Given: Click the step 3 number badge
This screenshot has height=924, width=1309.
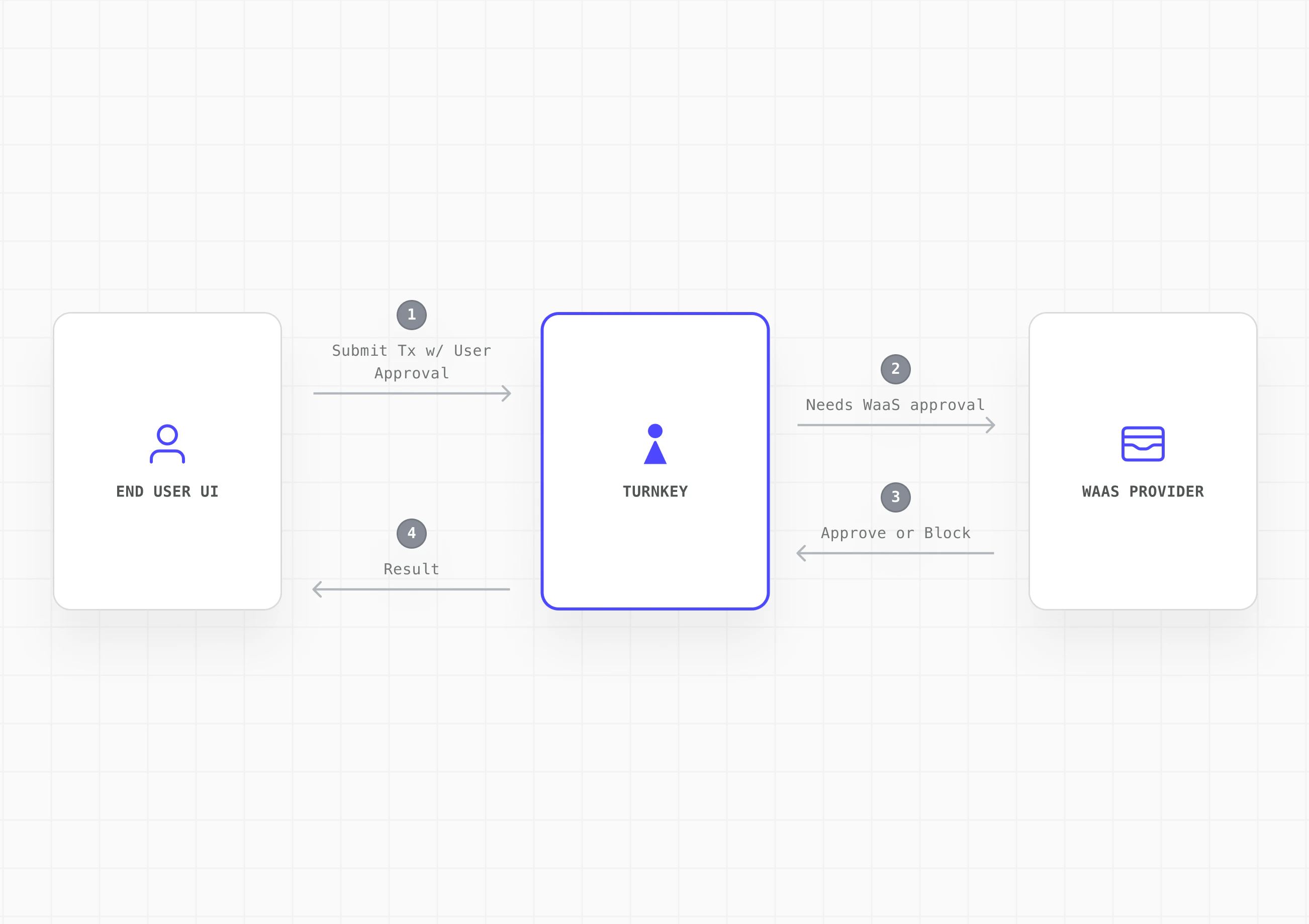Looking at the screenshot, I should coord(895,497).
